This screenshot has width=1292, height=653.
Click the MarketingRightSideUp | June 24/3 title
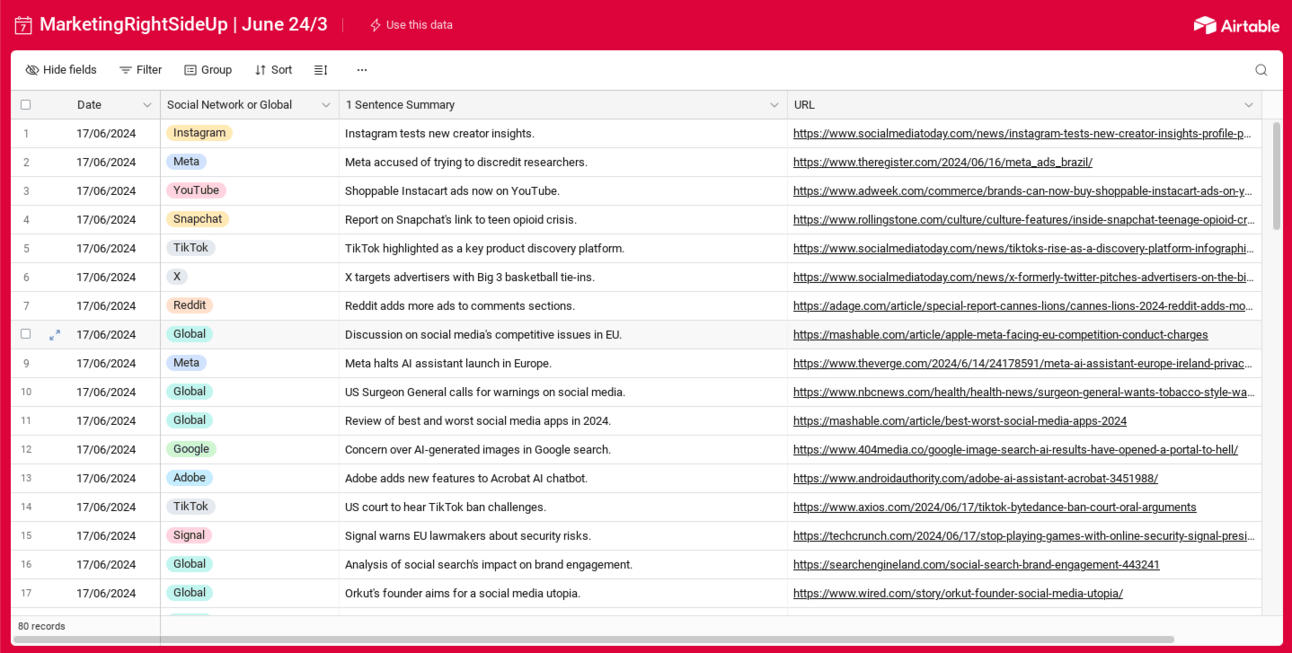pos(183,25)
